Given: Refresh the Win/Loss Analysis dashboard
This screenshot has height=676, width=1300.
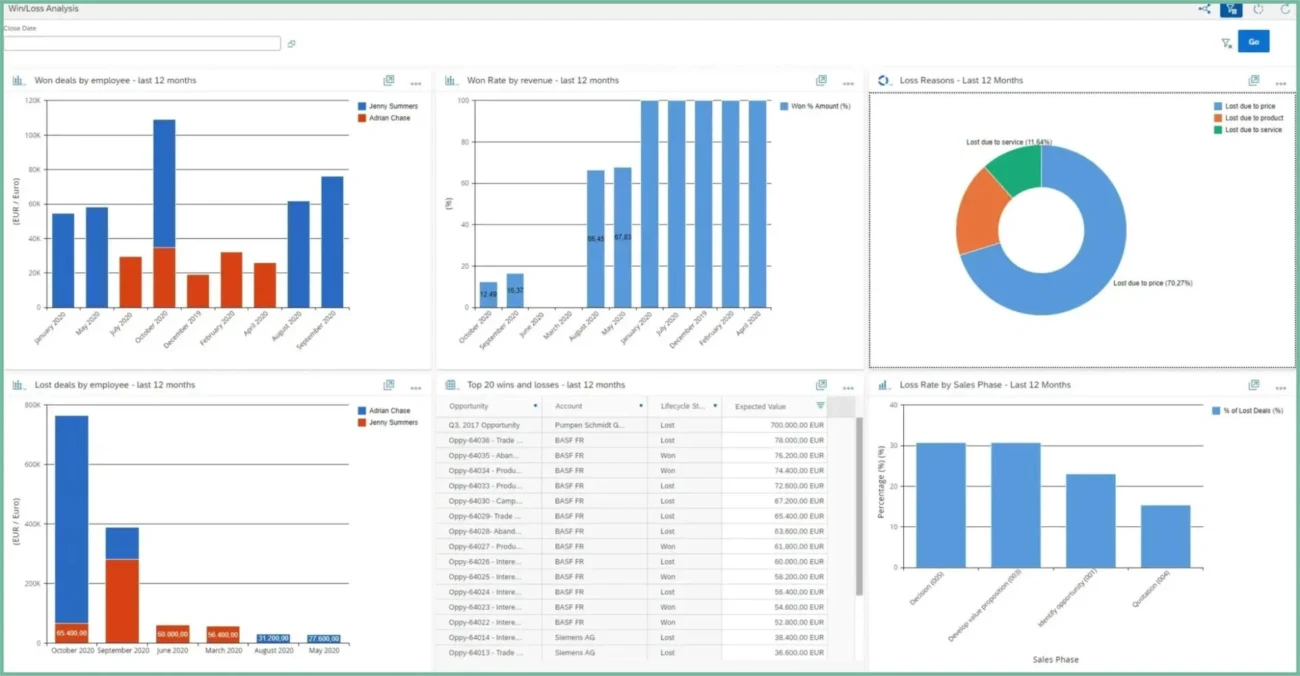Looking at the screenshot, I should coord(1285,9).
